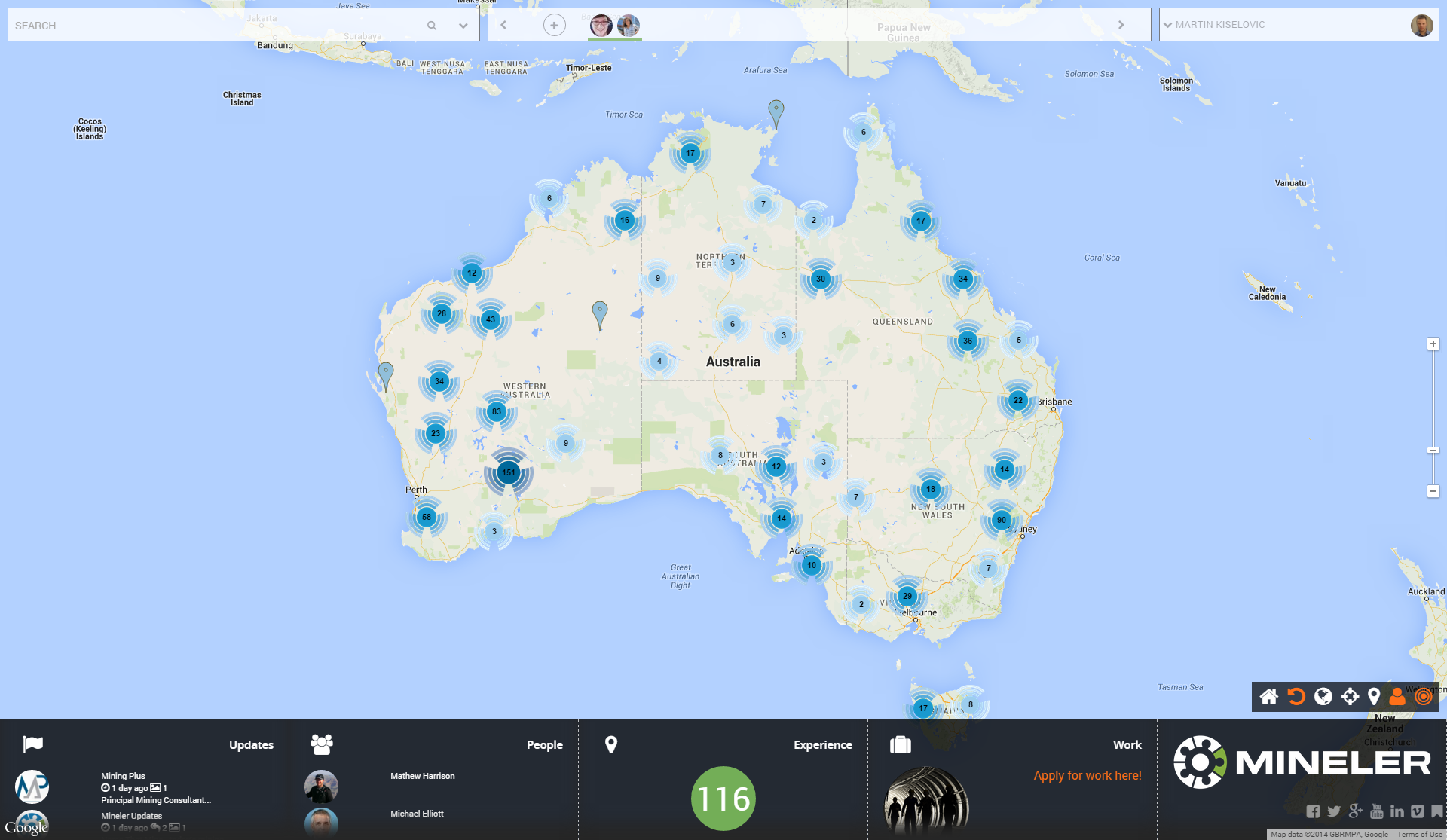Click the Apply for work here link
Image resolution: width=1447 pixels, height=840 pixels.
tap(1087, 775)
